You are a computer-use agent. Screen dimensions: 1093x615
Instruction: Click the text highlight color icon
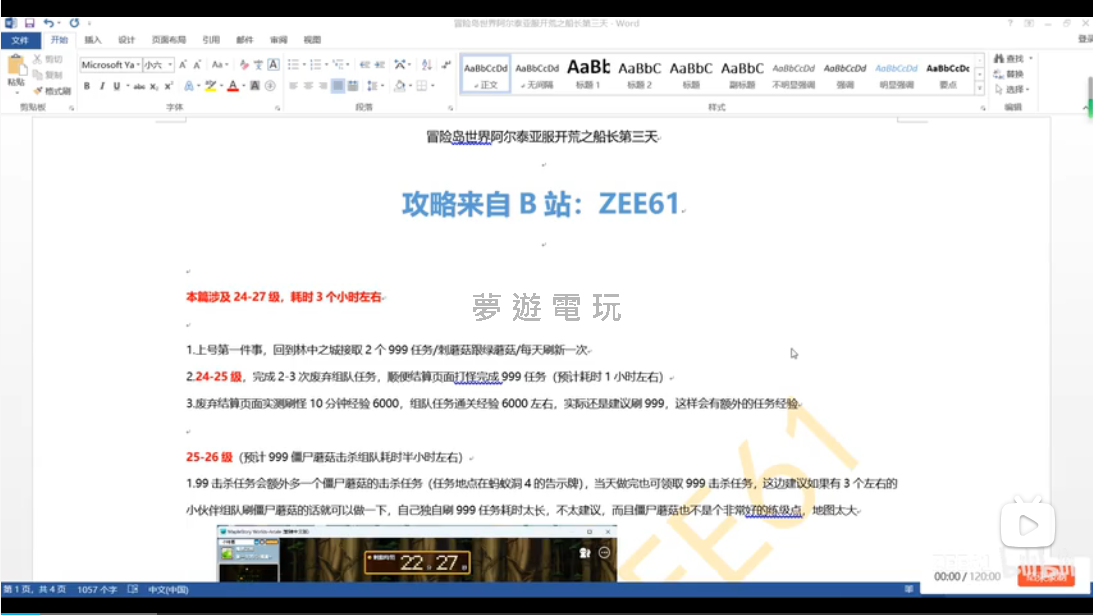tap(211, 86)
